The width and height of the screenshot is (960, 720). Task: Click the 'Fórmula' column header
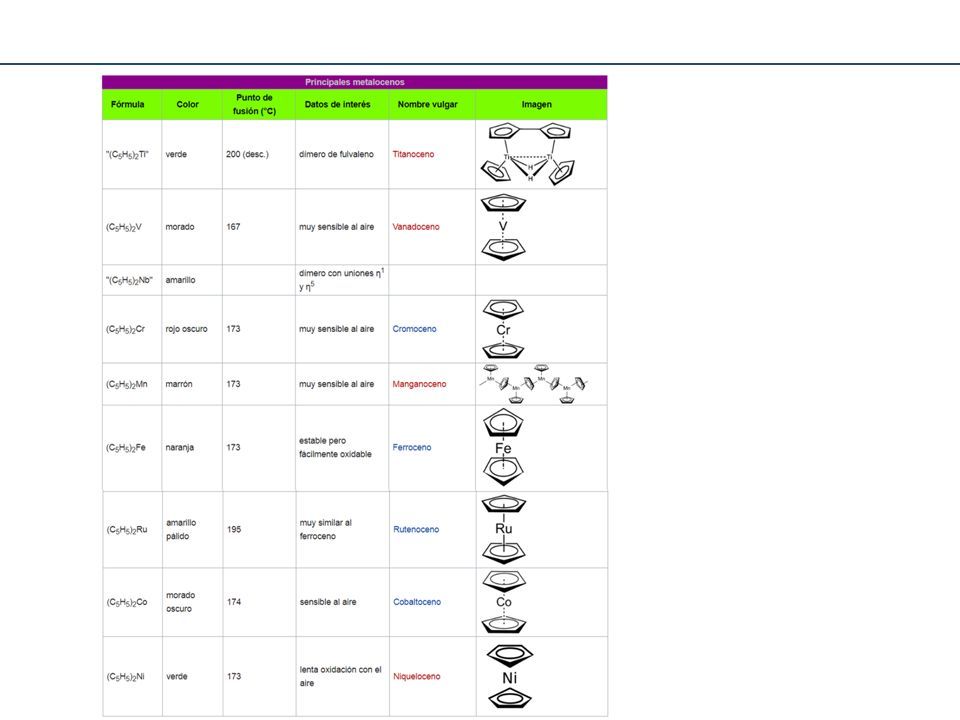point(127,104)
